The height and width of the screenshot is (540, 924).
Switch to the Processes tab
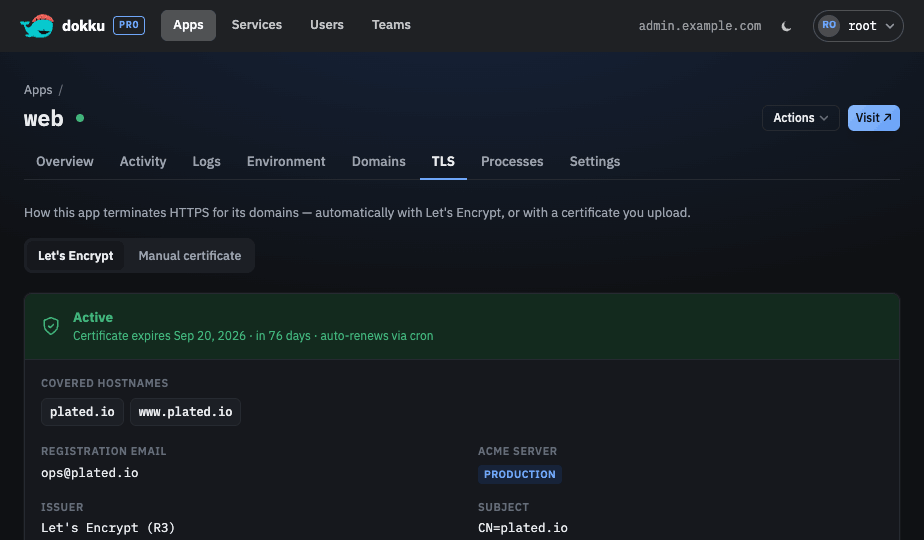512,162
